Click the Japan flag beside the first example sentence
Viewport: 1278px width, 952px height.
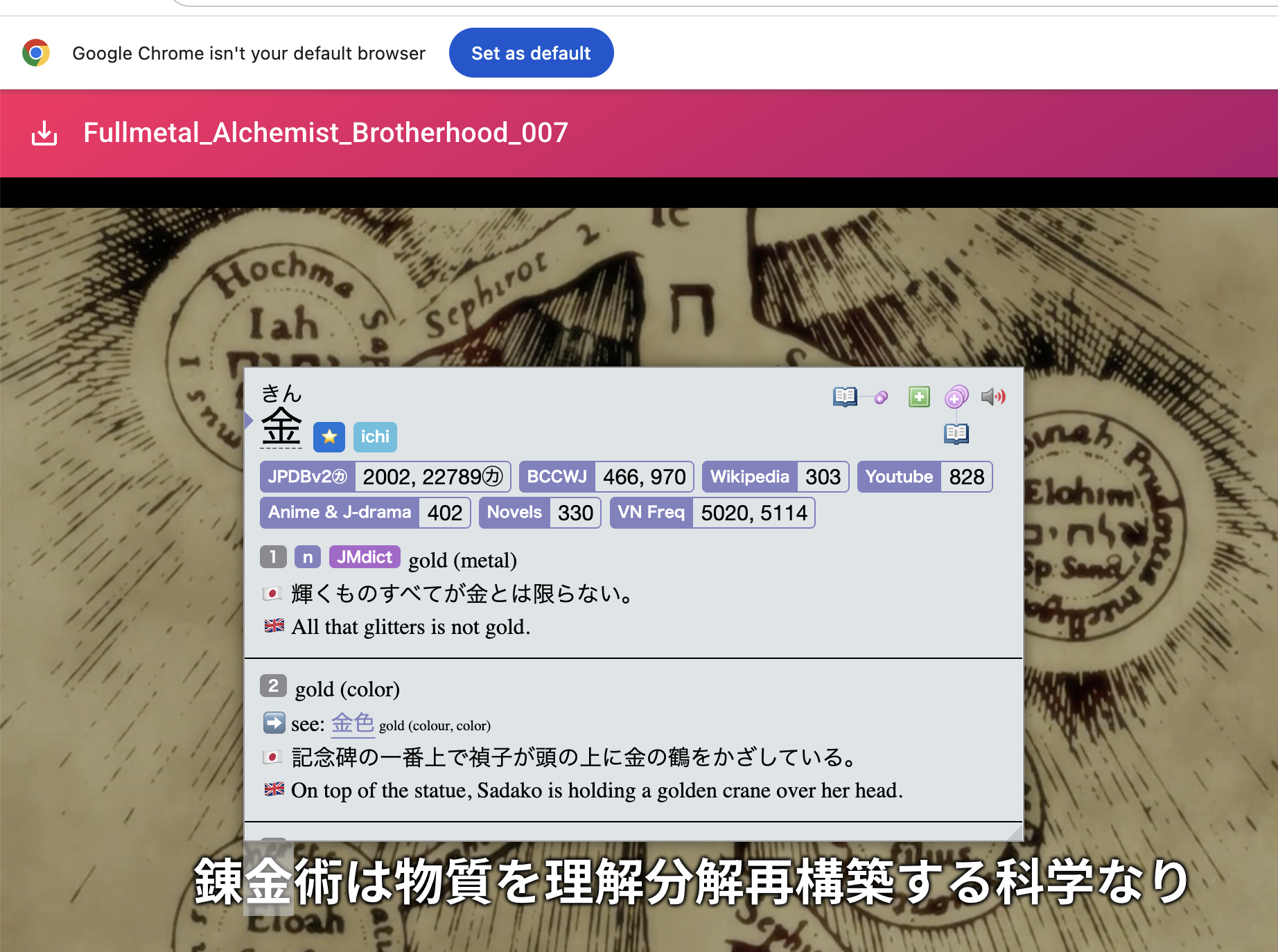pos(272,594)
